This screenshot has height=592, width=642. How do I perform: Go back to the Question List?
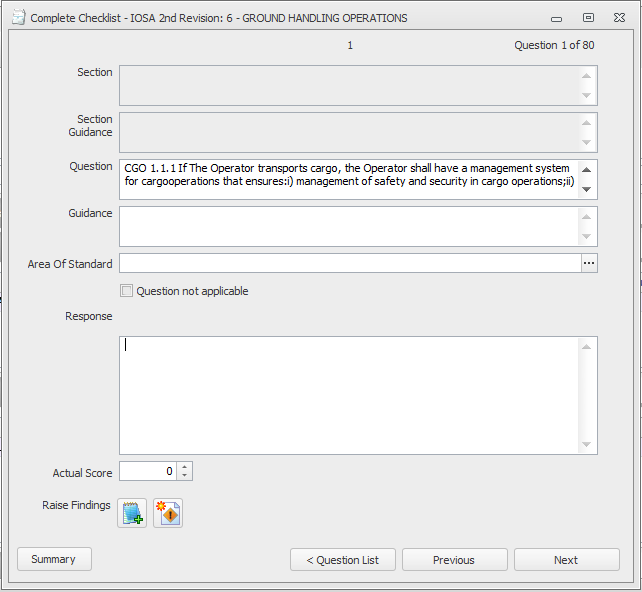(x=343, y=560)
